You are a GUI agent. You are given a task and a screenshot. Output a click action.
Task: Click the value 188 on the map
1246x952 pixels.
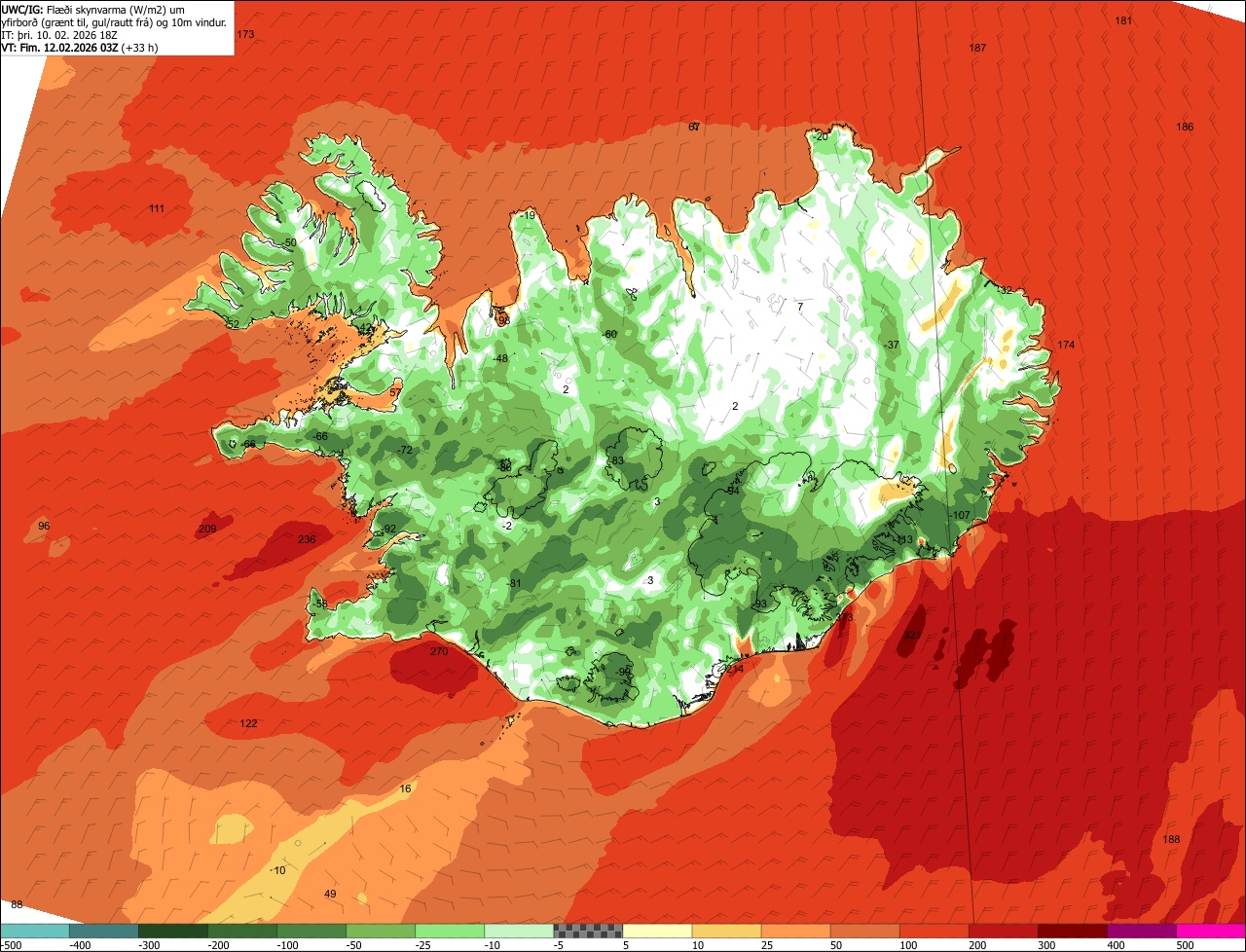[x=1171, y=839]
